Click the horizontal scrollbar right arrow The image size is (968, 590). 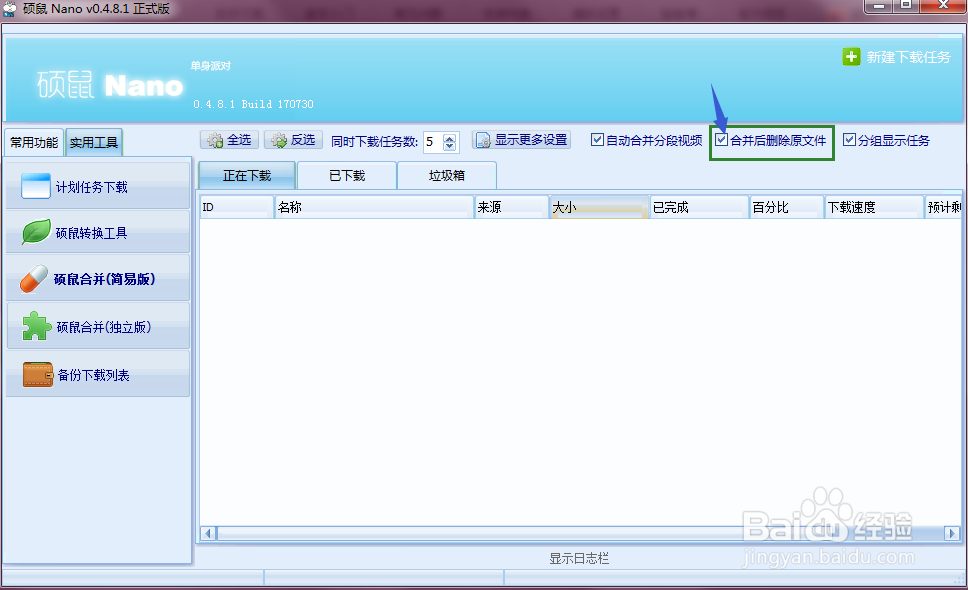952,533
